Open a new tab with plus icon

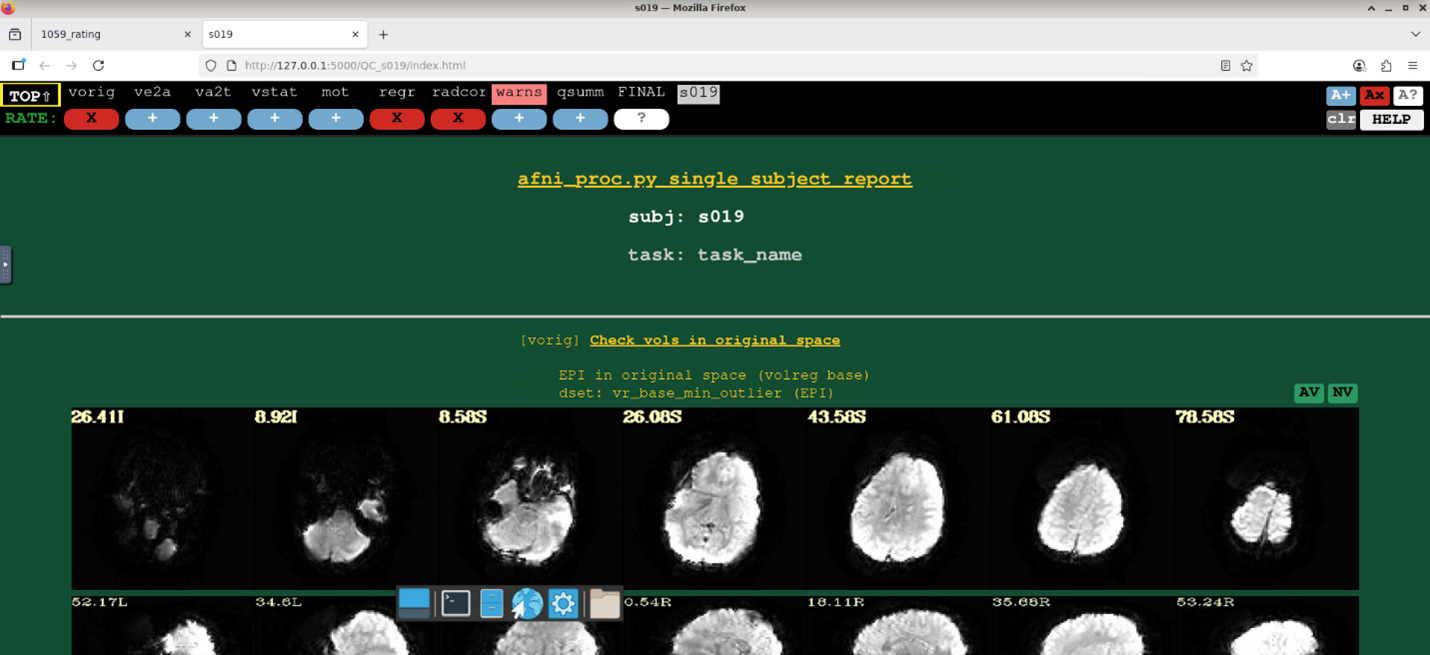[383, 34]
